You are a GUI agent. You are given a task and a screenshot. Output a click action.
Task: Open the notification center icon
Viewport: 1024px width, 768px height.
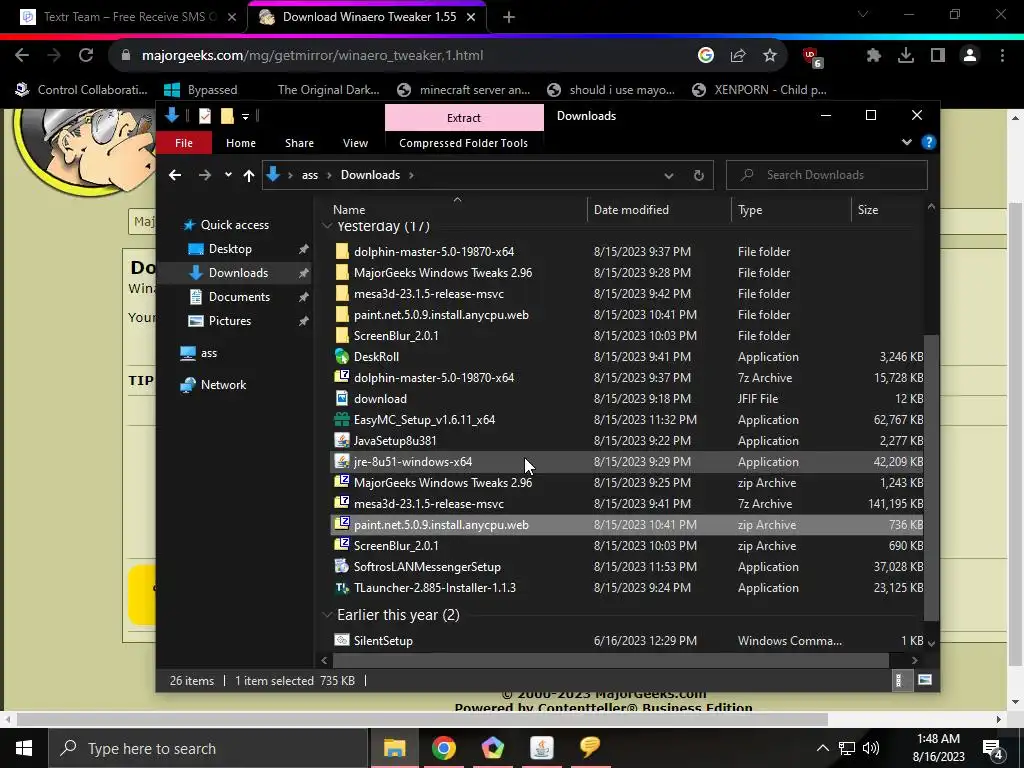coord(993,749)
